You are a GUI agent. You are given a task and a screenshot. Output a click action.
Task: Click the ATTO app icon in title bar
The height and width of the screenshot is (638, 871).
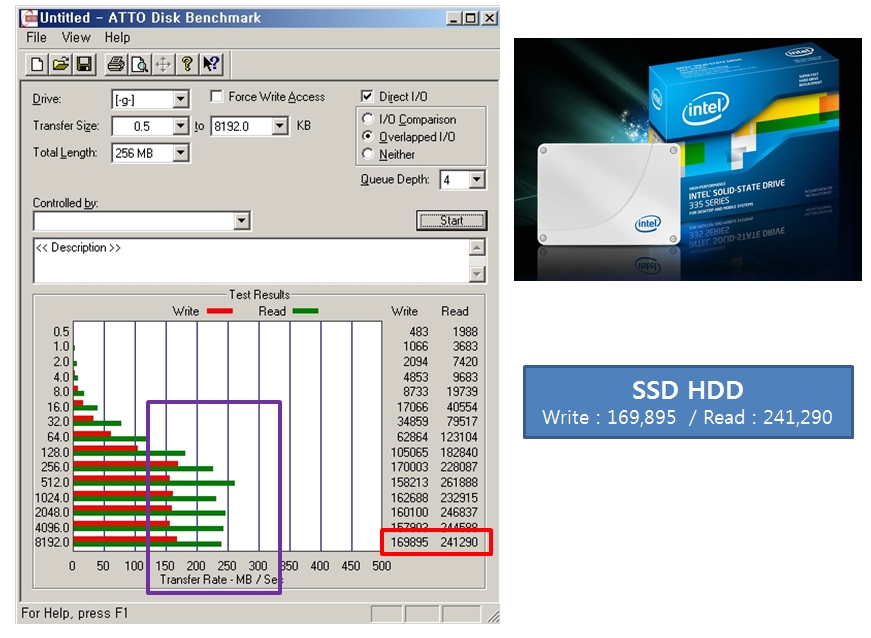tap(29, 18)
